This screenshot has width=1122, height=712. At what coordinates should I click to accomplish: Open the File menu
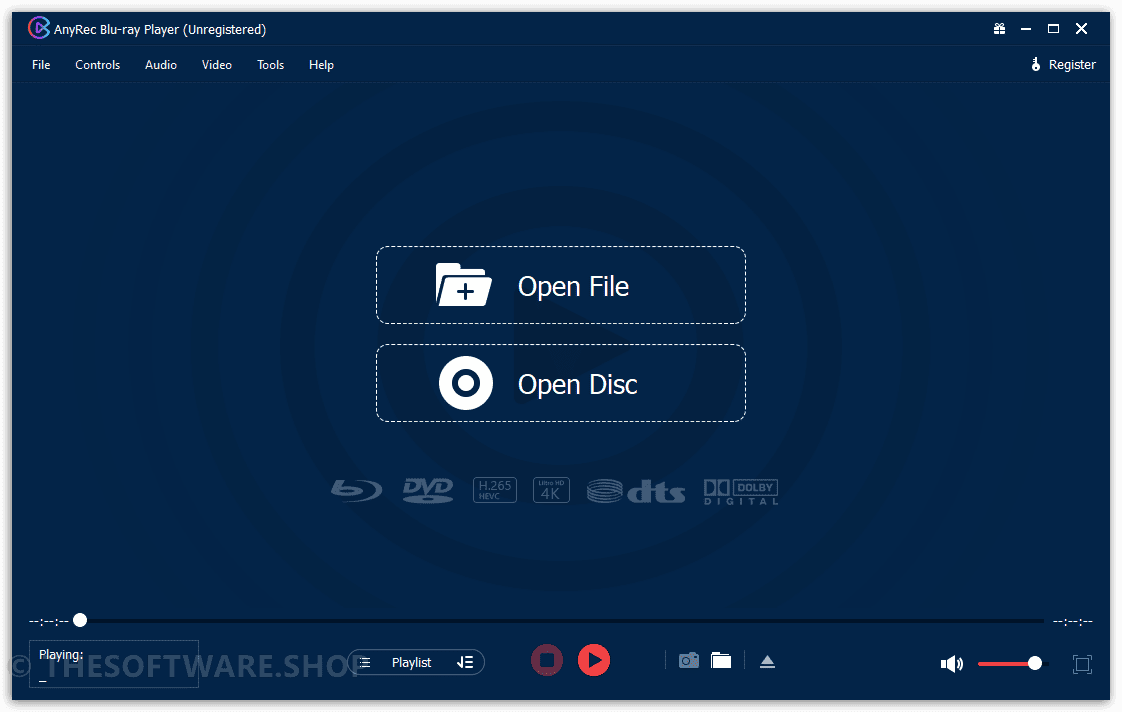pyautogui.click(x=41, y=65)
